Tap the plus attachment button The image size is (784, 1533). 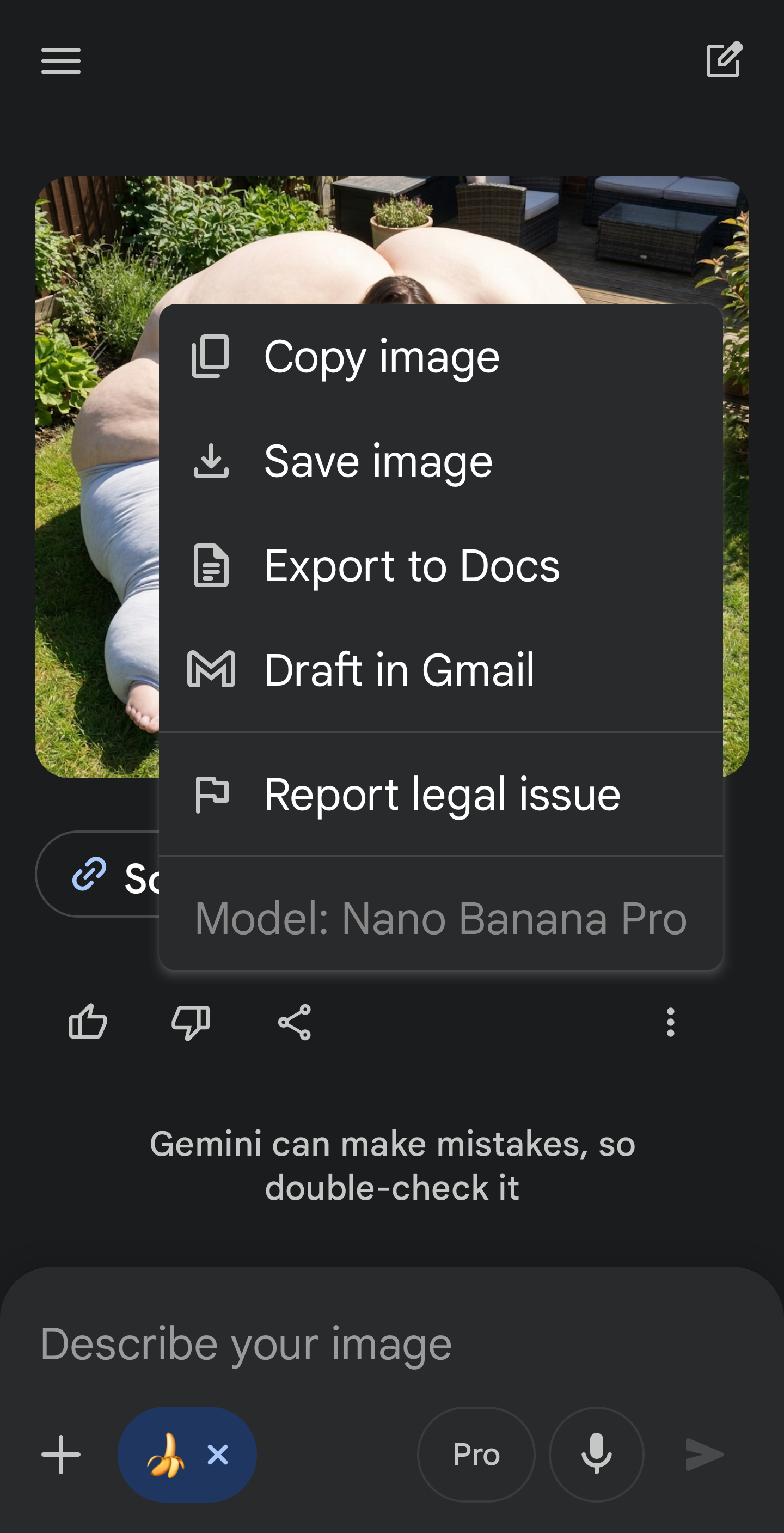click(60, 1455)
